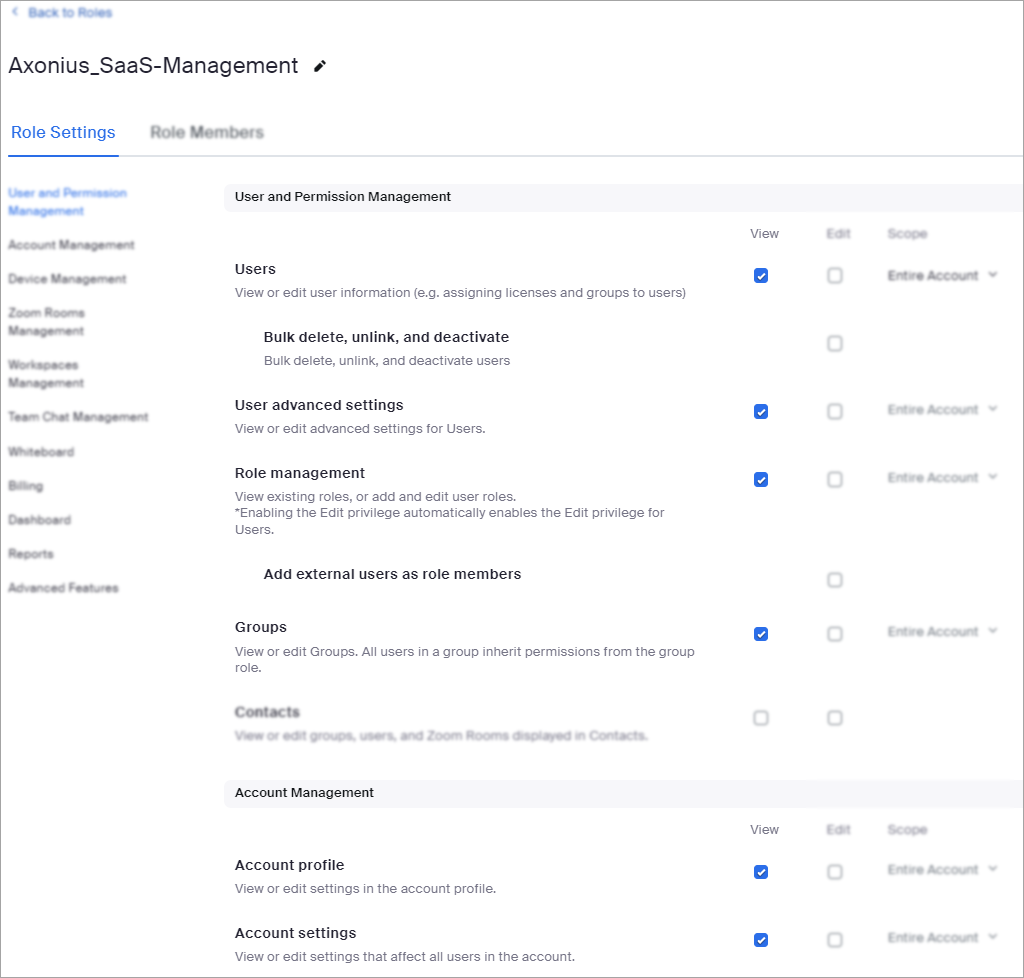Uncheck View for User advanced settings

point(761,411)
